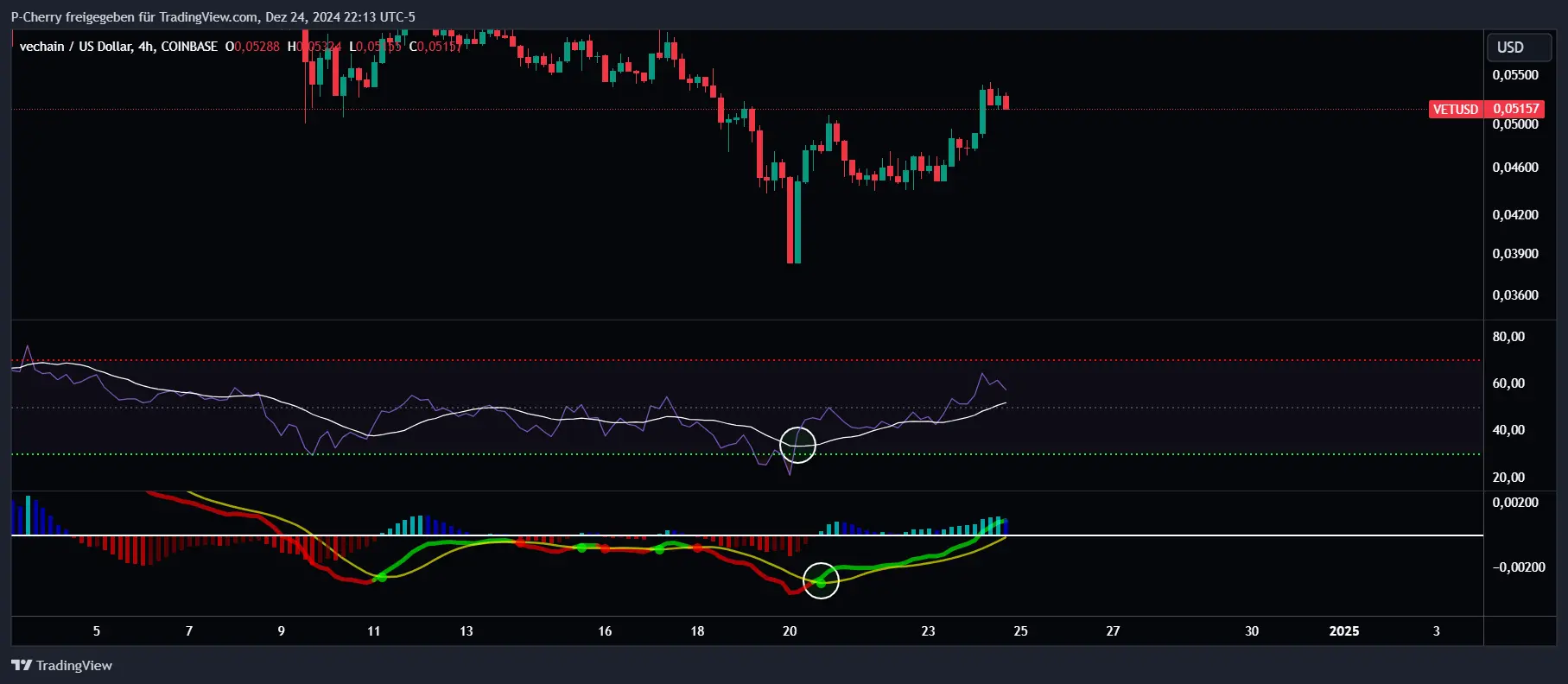Click the RSI 80,00 axis label

click(1508, 337)
